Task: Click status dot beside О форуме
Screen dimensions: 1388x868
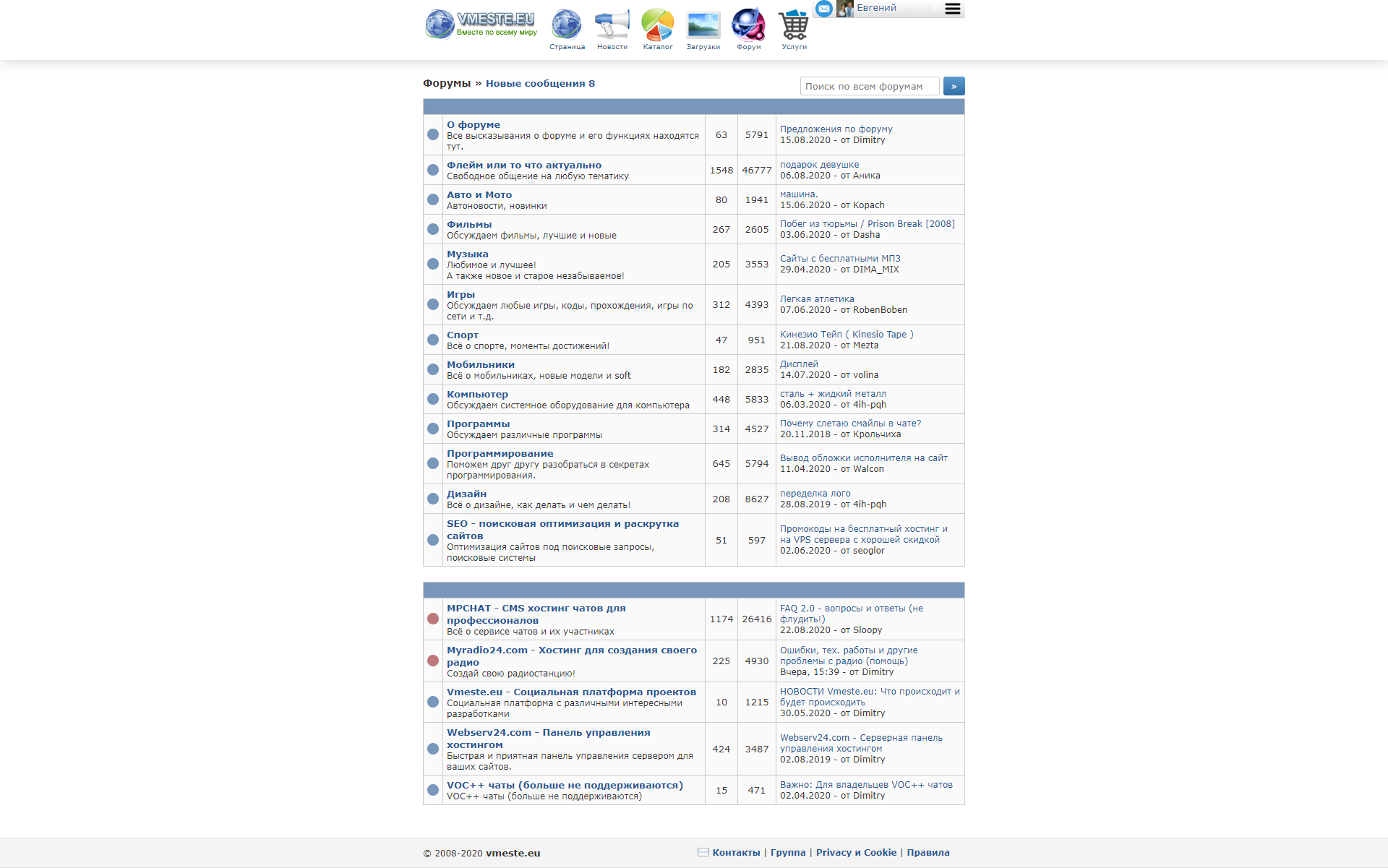Action: point(433,134)
